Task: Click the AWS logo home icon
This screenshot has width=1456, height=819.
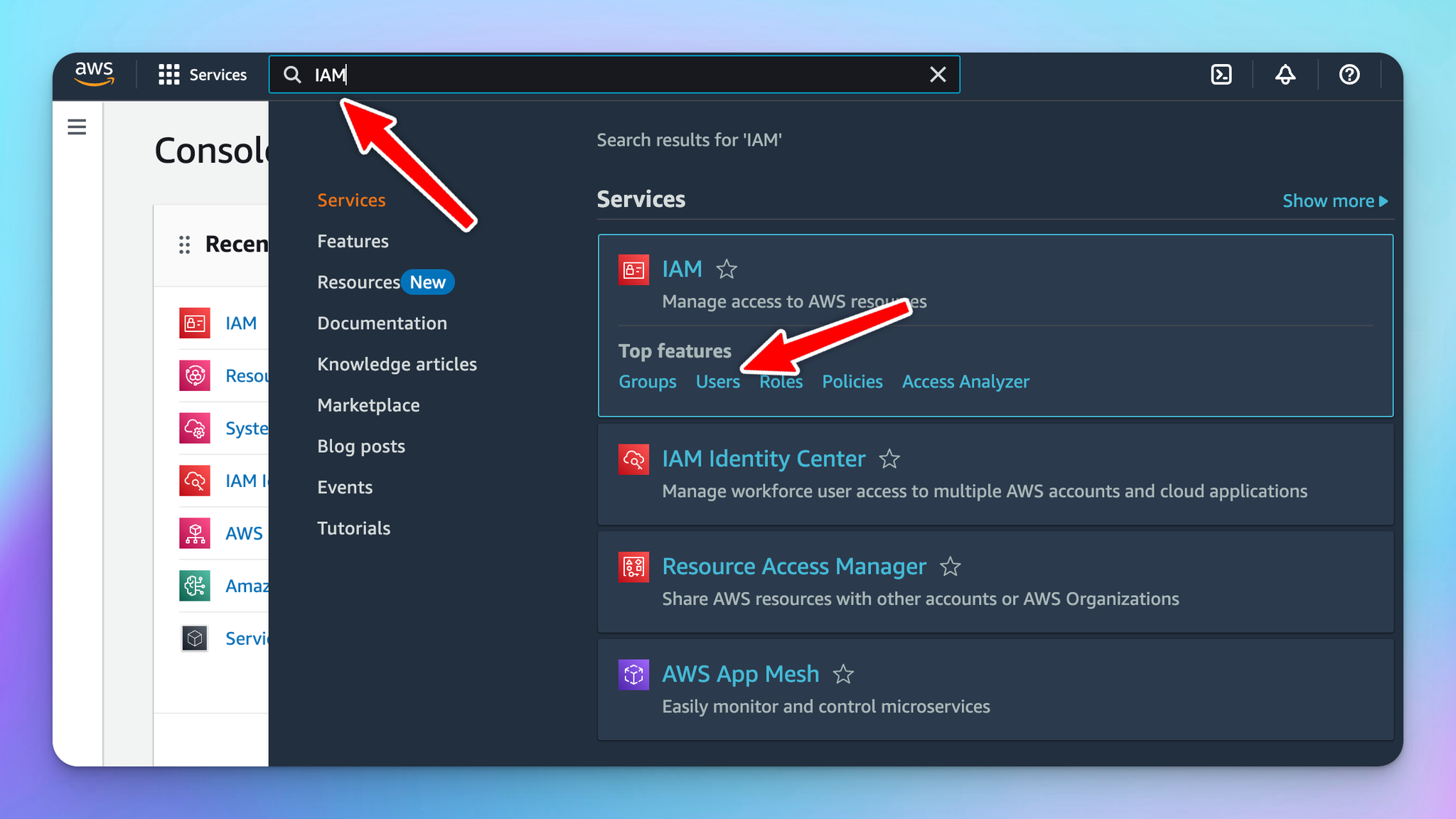Action: (94, 73)
